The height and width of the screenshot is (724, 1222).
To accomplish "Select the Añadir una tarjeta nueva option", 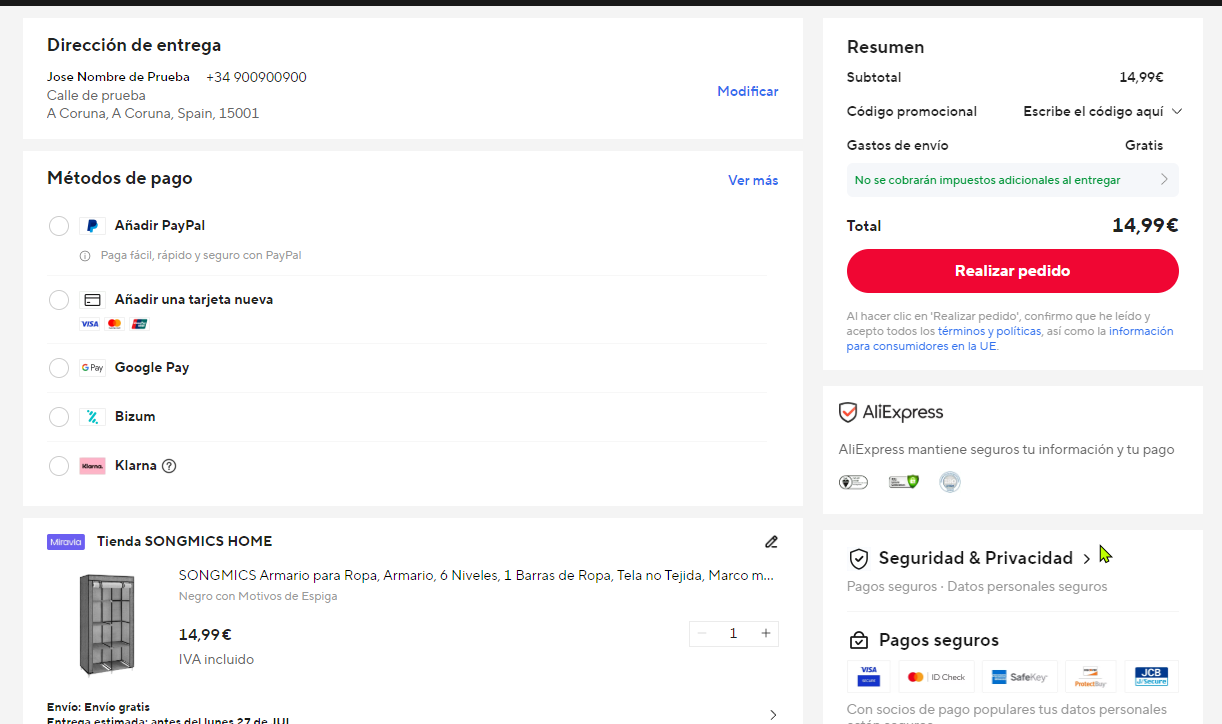I will pos(59,300).
